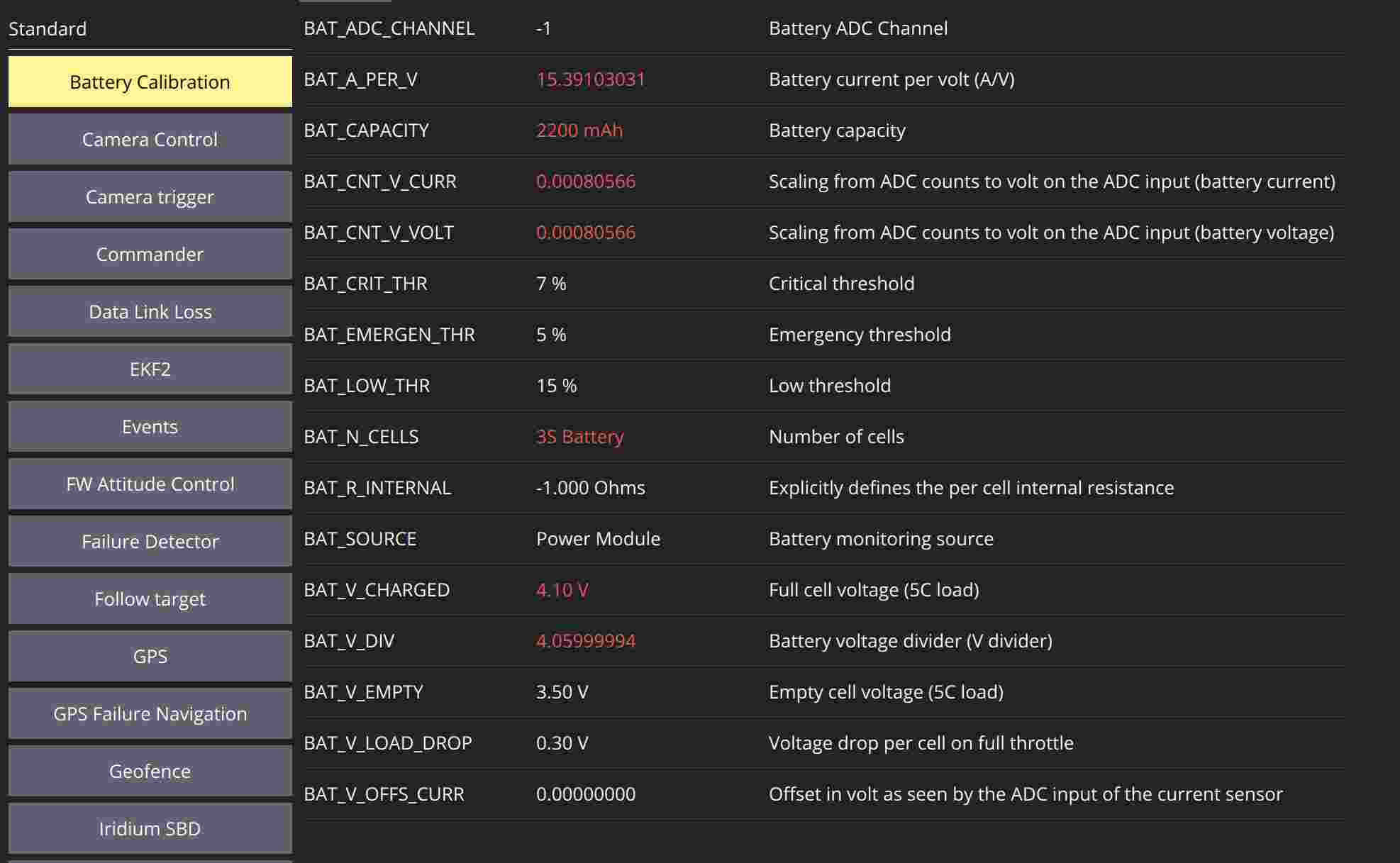Click the highlighted Battery Calibration group
This screenshot has width=1400, height=863.
(150, 82)
